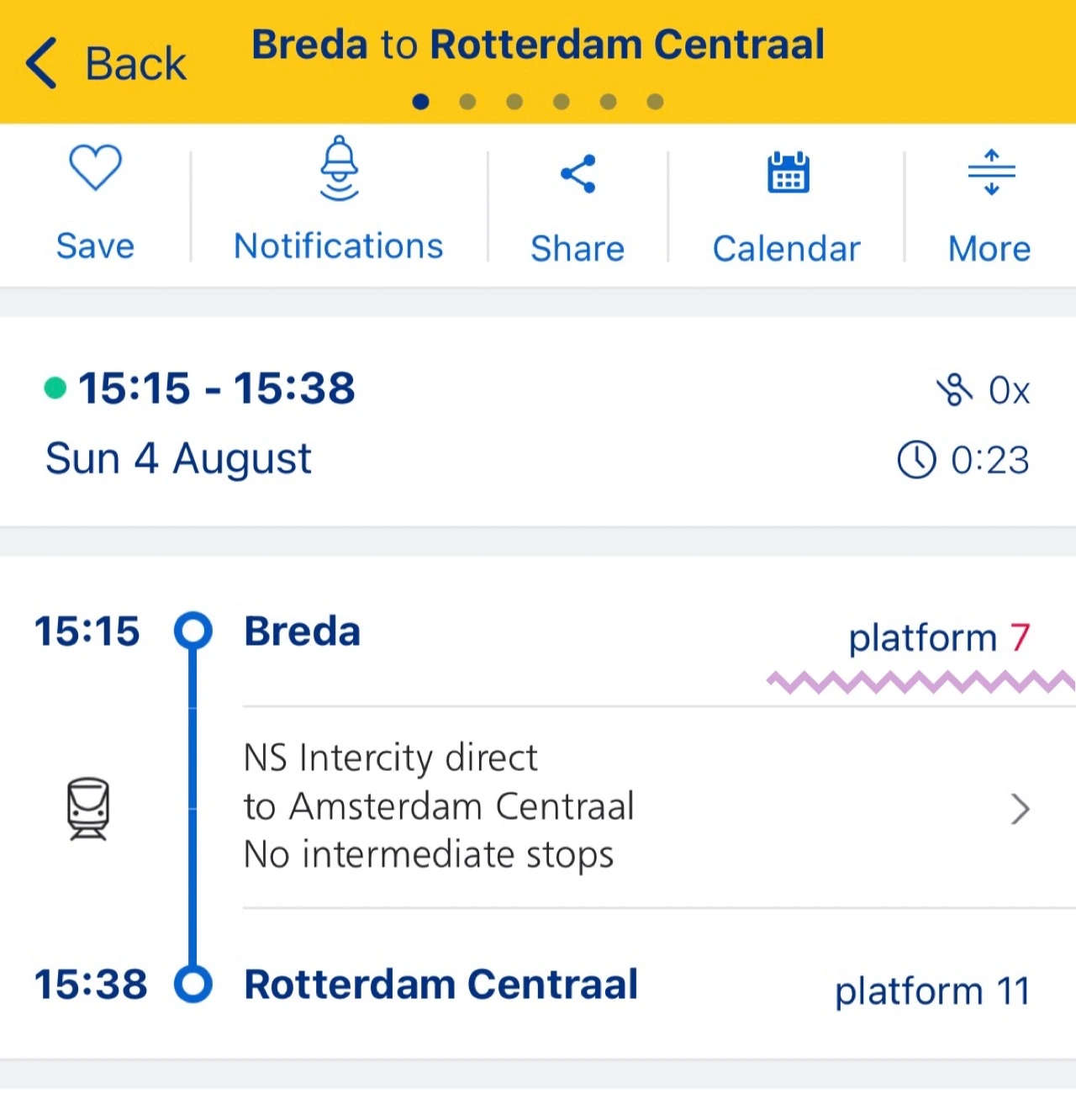Viewport: 1076px width, 1120px height.
Task: Tap the clock duration icon
Action: coord(916,460)
